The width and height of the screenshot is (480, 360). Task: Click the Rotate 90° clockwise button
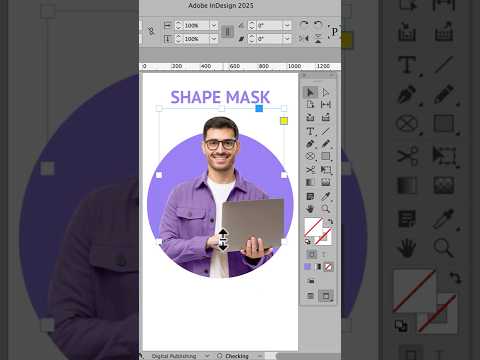304,25
